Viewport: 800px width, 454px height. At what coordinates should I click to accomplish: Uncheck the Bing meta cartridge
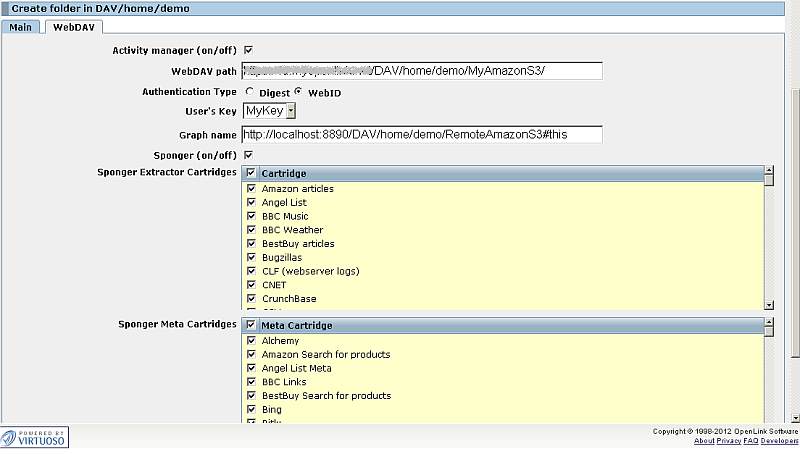[251, 410]
